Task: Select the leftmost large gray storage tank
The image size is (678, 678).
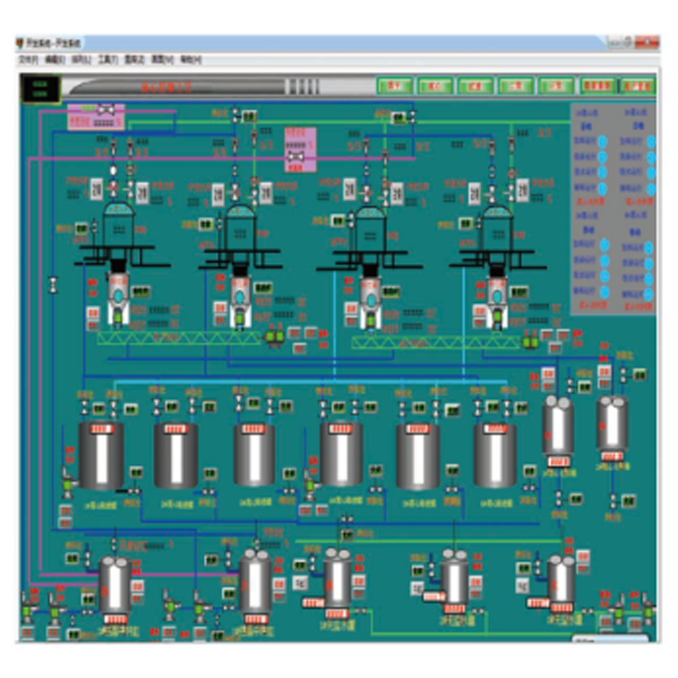Action: pos(101,456)
